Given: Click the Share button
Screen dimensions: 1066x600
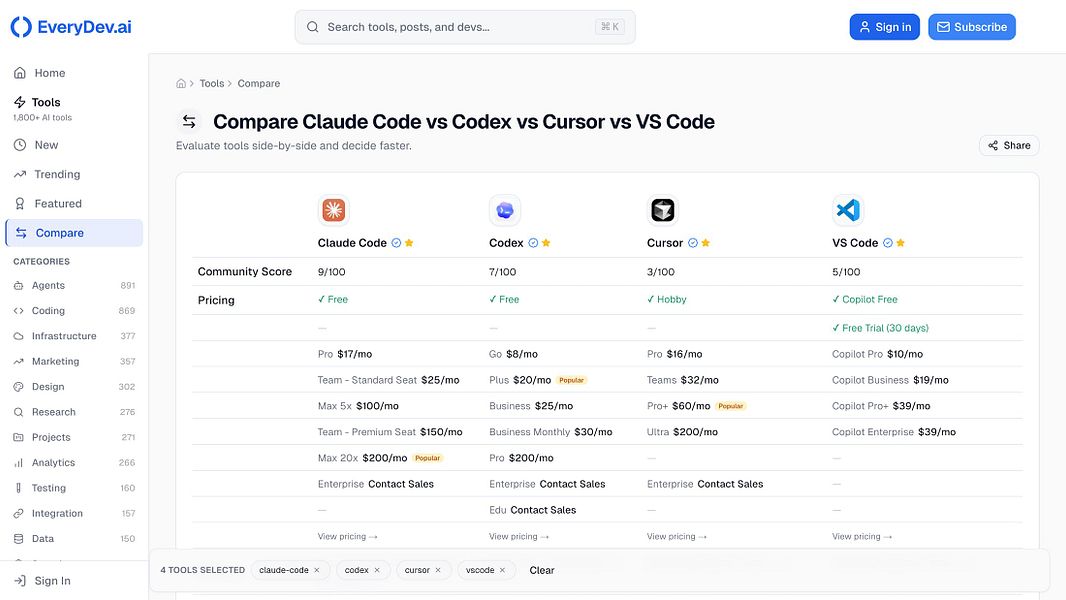Looking at the screenshot, I should tap(1009, 145).
